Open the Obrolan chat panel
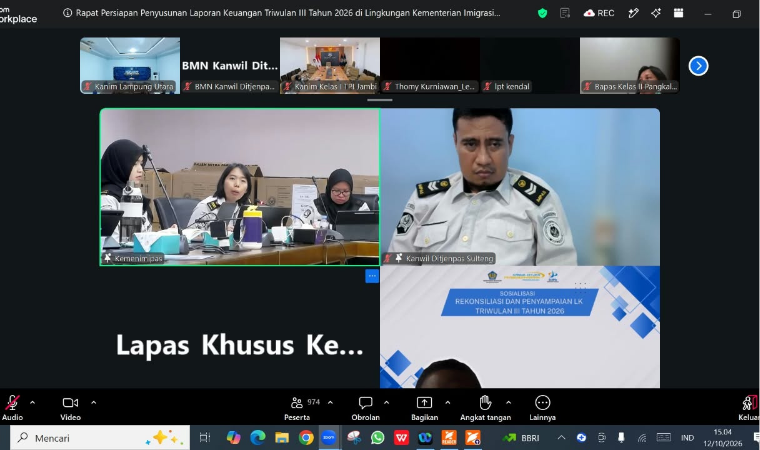Viewport: 760px width, 450px height. (x=365, y=408)
